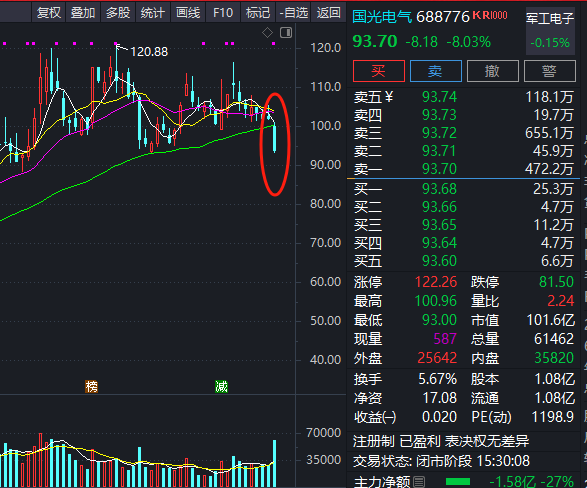Click the blue 卖 sell button
This screenshot has width=587, height=488.
click(x=436, y=71)
